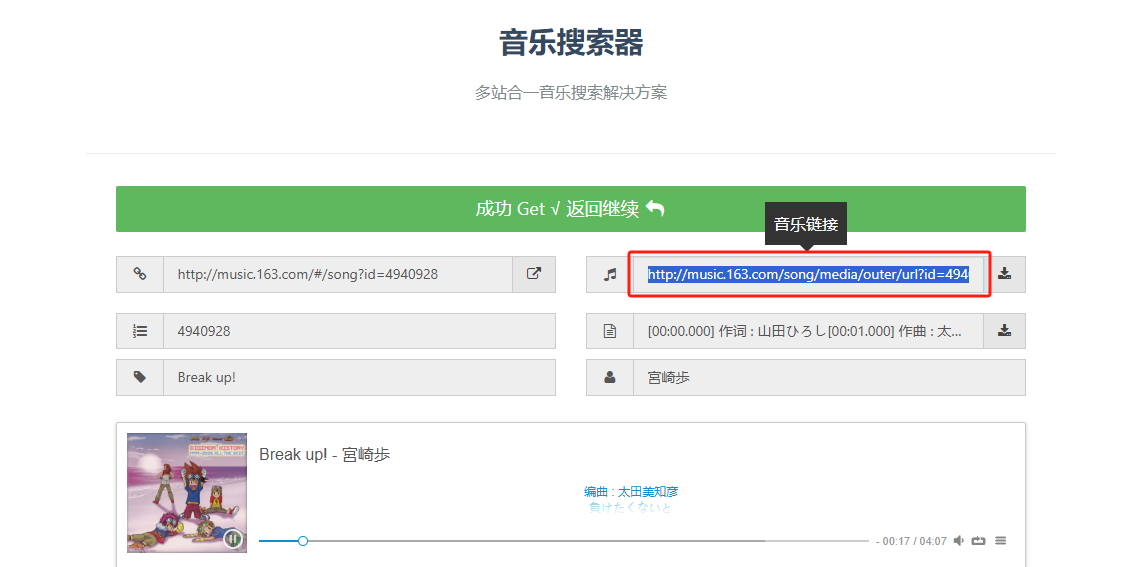Download the lyrics file via download icon
The image size is (1123, 567).
[x=1004, y=331]
